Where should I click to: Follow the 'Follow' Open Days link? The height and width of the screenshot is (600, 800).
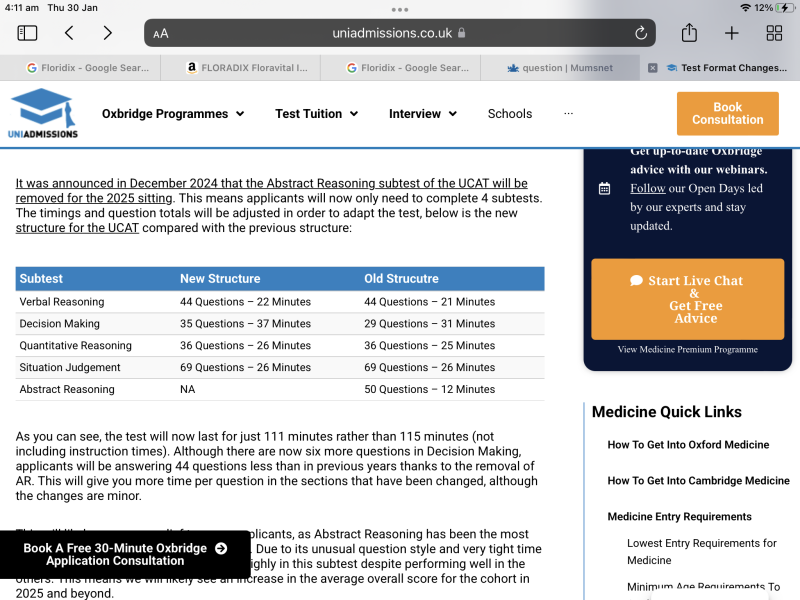647,188
